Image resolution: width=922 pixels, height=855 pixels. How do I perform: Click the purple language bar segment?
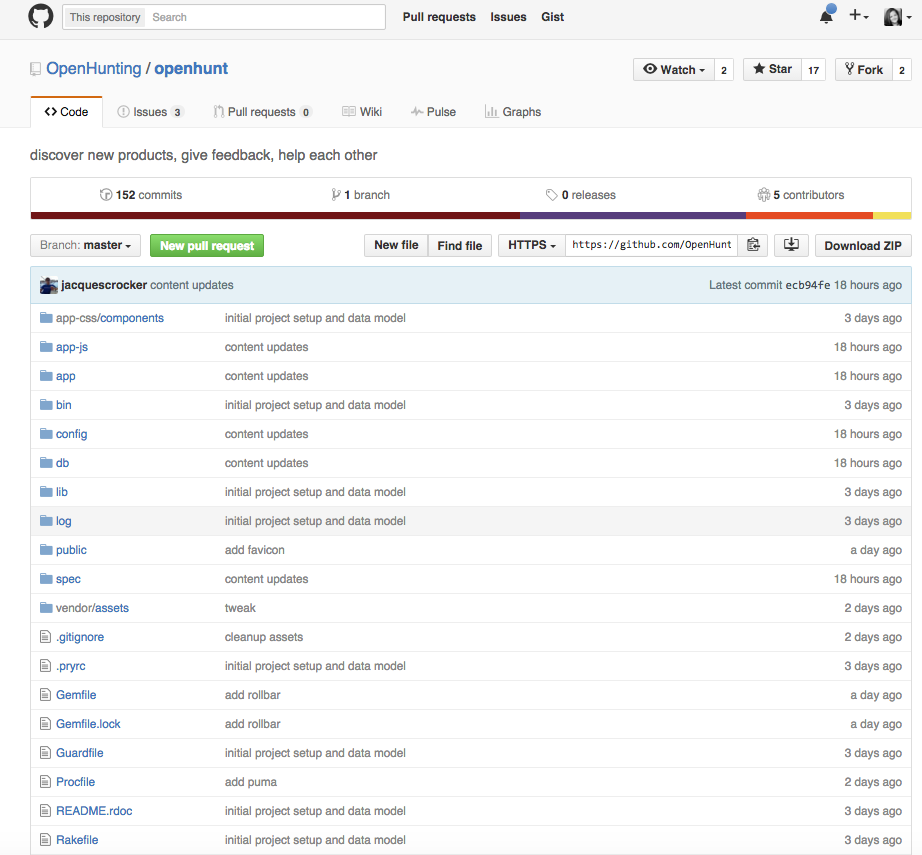click(633, 216)
